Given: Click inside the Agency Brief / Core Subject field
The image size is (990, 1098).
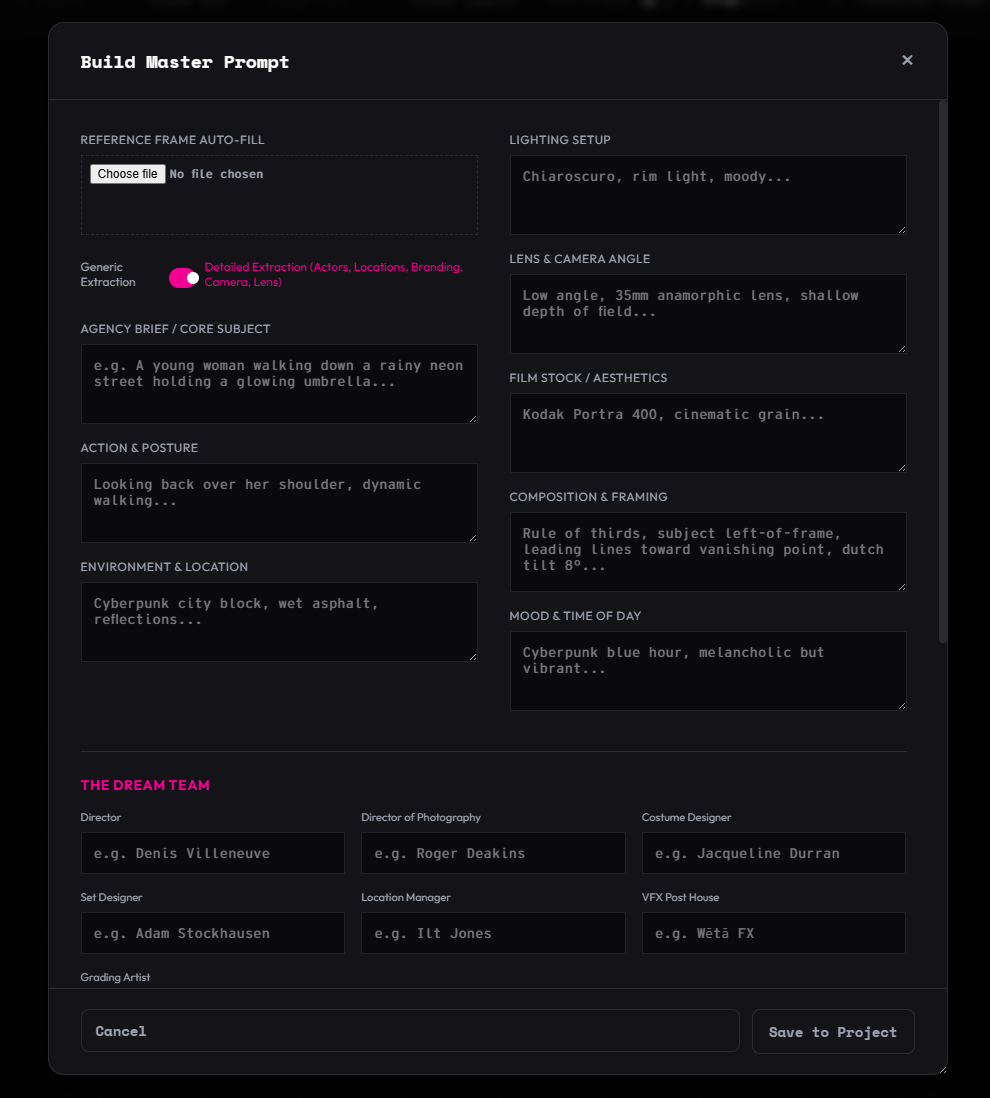Looking at the screenshot, I should point(279,384).
